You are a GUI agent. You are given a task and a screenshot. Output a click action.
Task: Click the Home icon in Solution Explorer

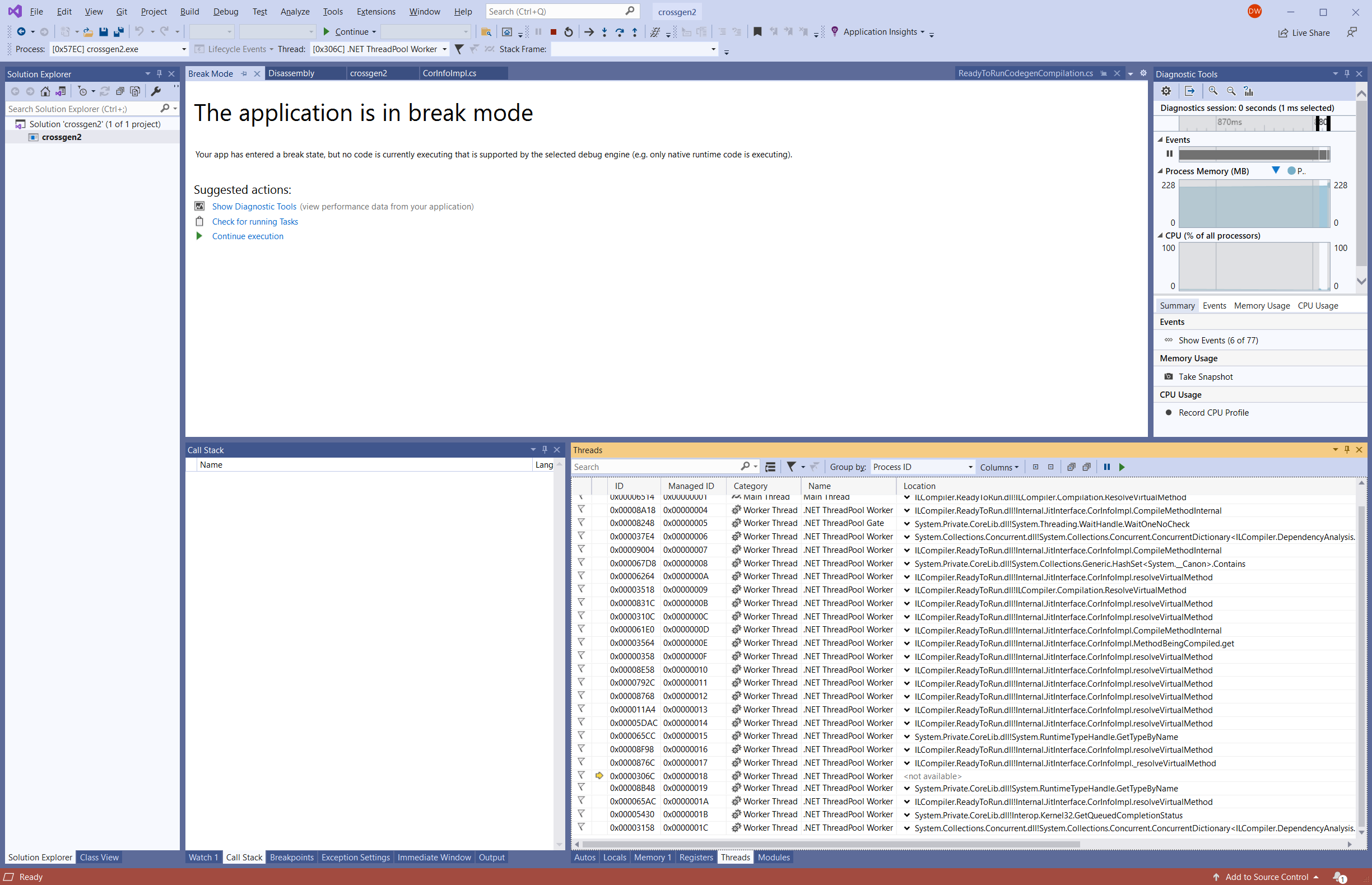(45, 91)
